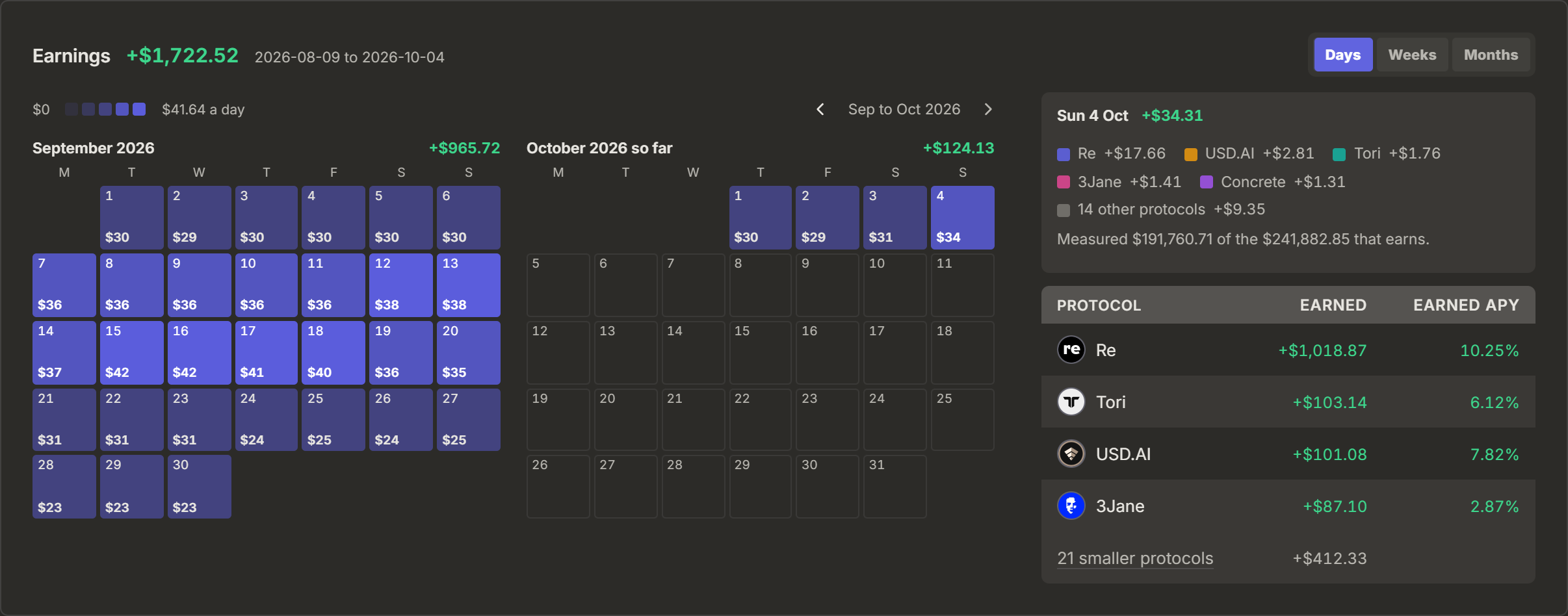Click the 3Jane protocol logo icon

click(x=1071, y=506)
